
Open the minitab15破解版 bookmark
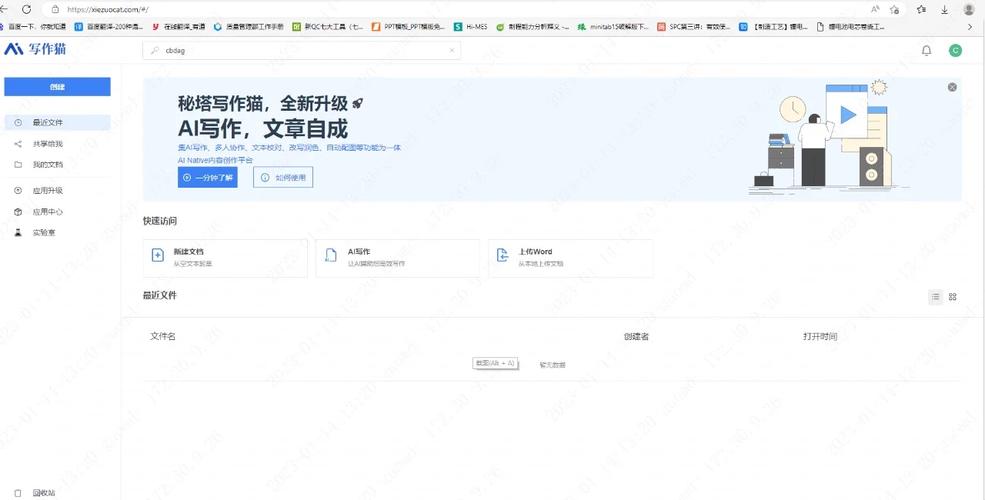613,27
